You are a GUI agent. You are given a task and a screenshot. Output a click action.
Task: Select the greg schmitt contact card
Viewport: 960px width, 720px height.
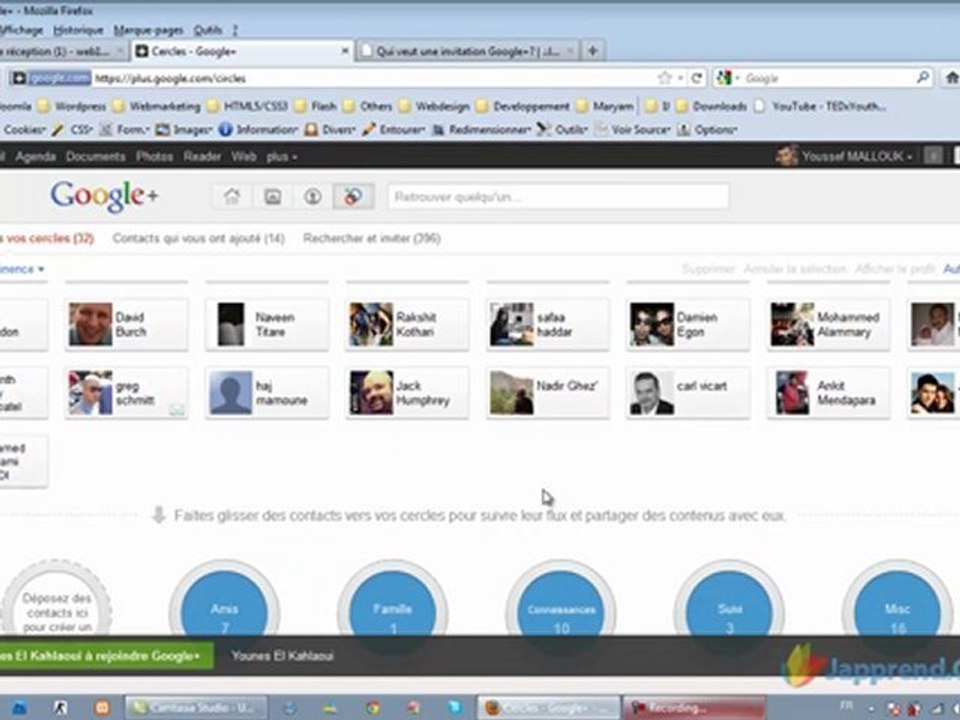(x=127, y=393)
